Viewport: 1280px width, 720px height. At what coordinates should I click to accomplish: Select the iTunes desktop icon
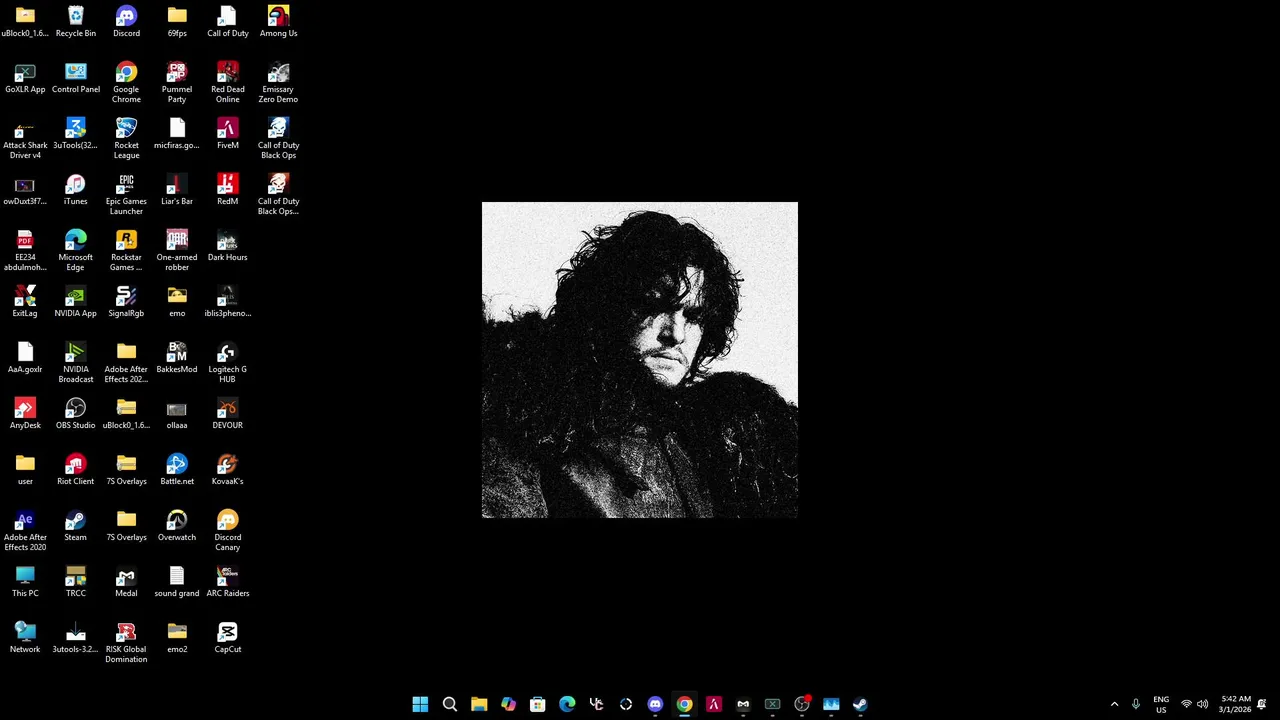pyautogui.click(x=76, y=190)
